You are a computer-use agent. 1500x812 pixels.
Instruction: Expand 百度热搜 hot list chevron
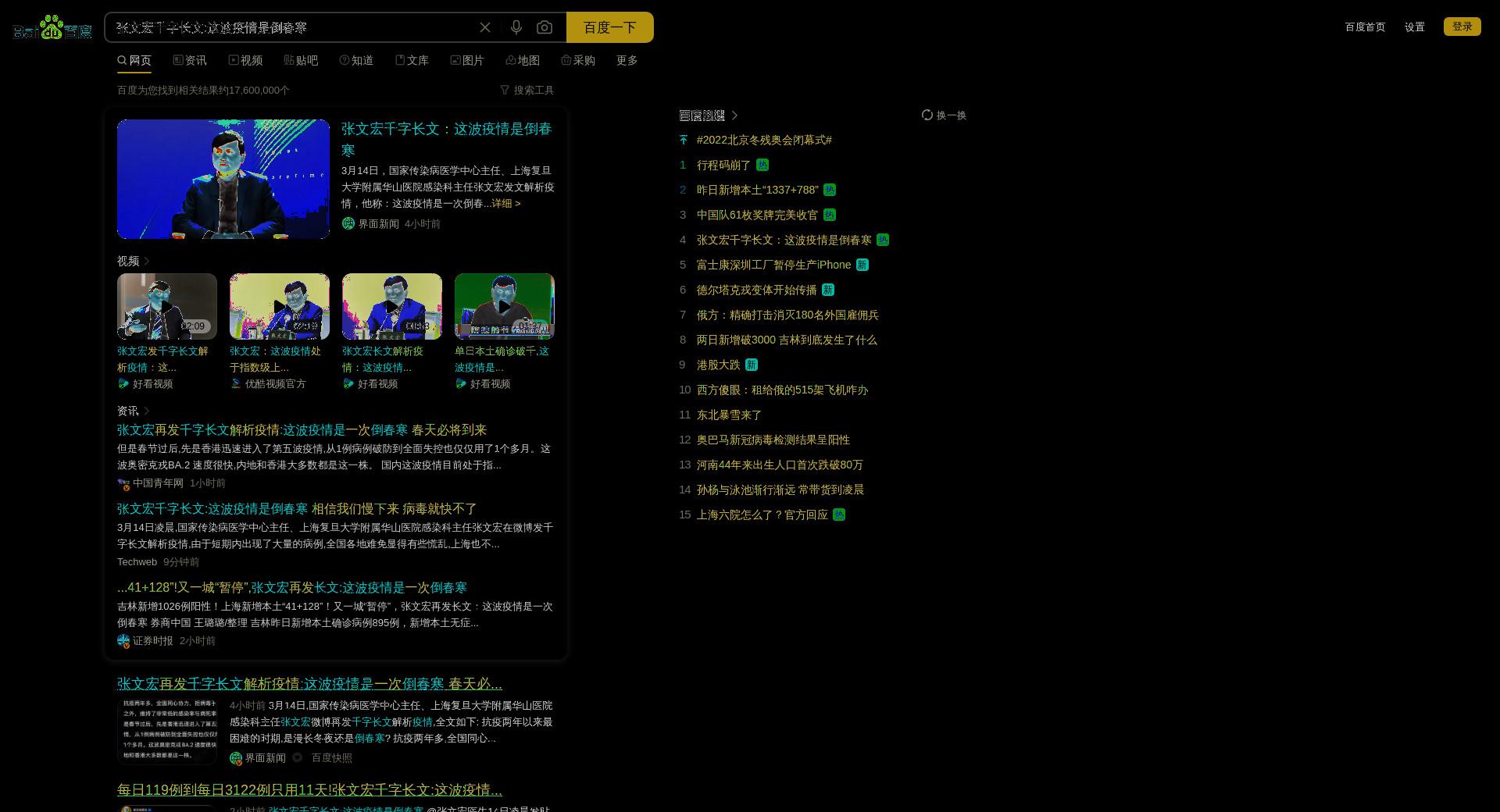735,116
